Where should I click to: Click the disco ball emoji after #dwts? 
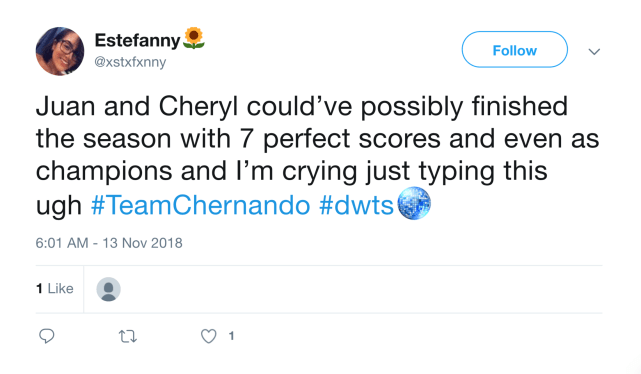[414, 203]
